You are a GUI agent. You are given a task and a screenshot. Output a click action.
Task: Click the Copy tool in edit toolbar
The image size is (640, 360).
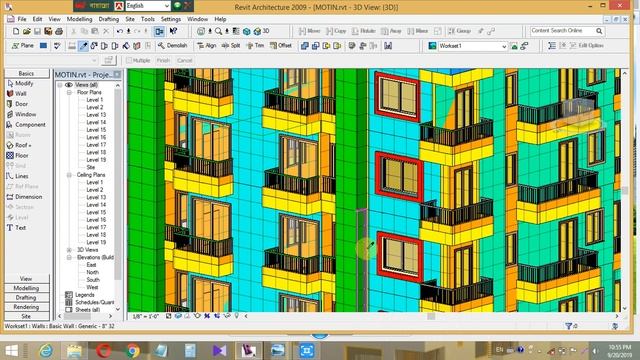click(x=336, y=31)
